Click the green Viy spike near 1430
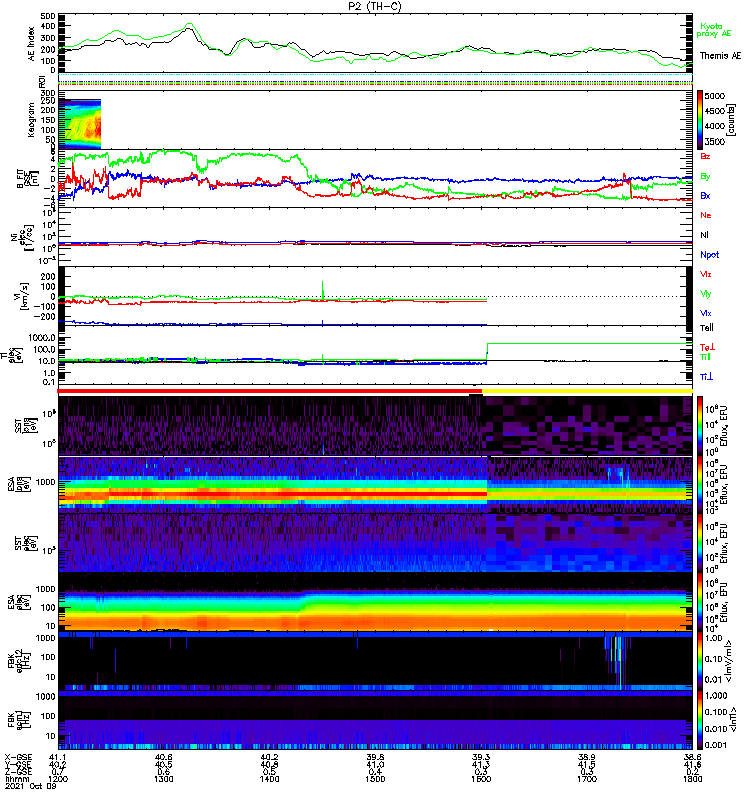This screenshot has width=750, height=800. (x=322, y=289)
